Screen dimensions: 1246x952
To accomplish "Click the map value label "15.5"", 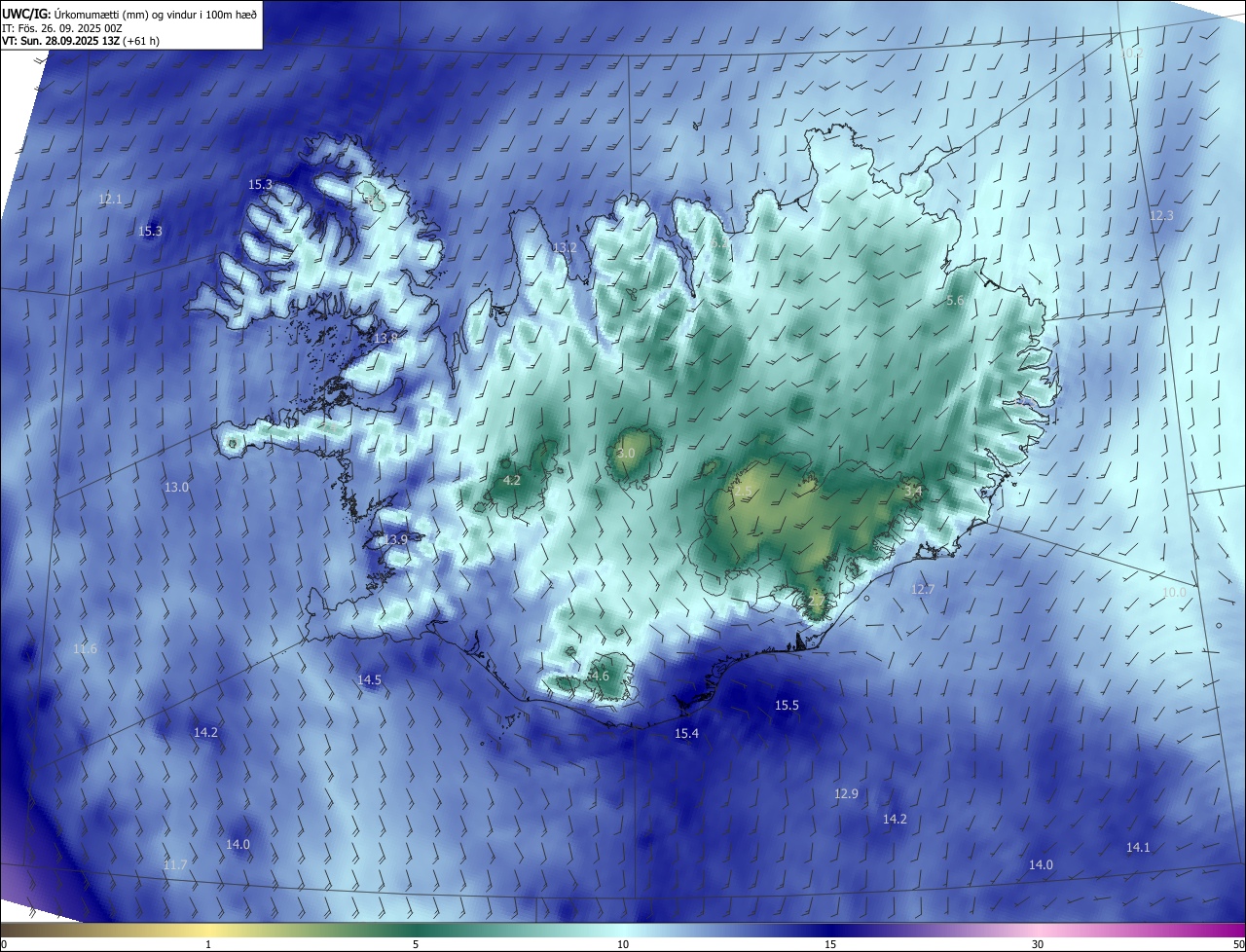I will point(787,705).
